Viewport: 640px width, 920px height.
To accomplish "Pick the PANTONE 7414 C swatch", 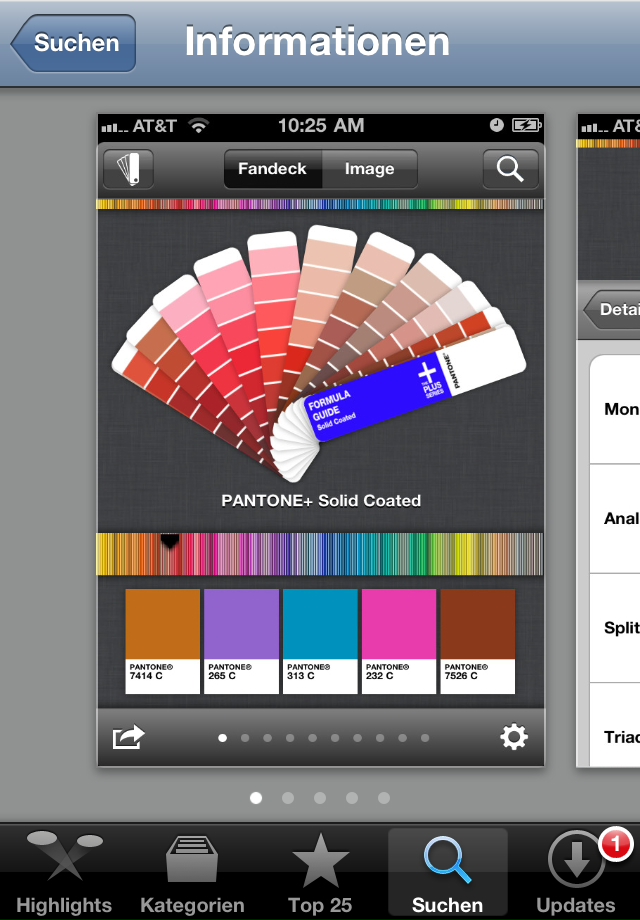I will click(x=162, y=641).
